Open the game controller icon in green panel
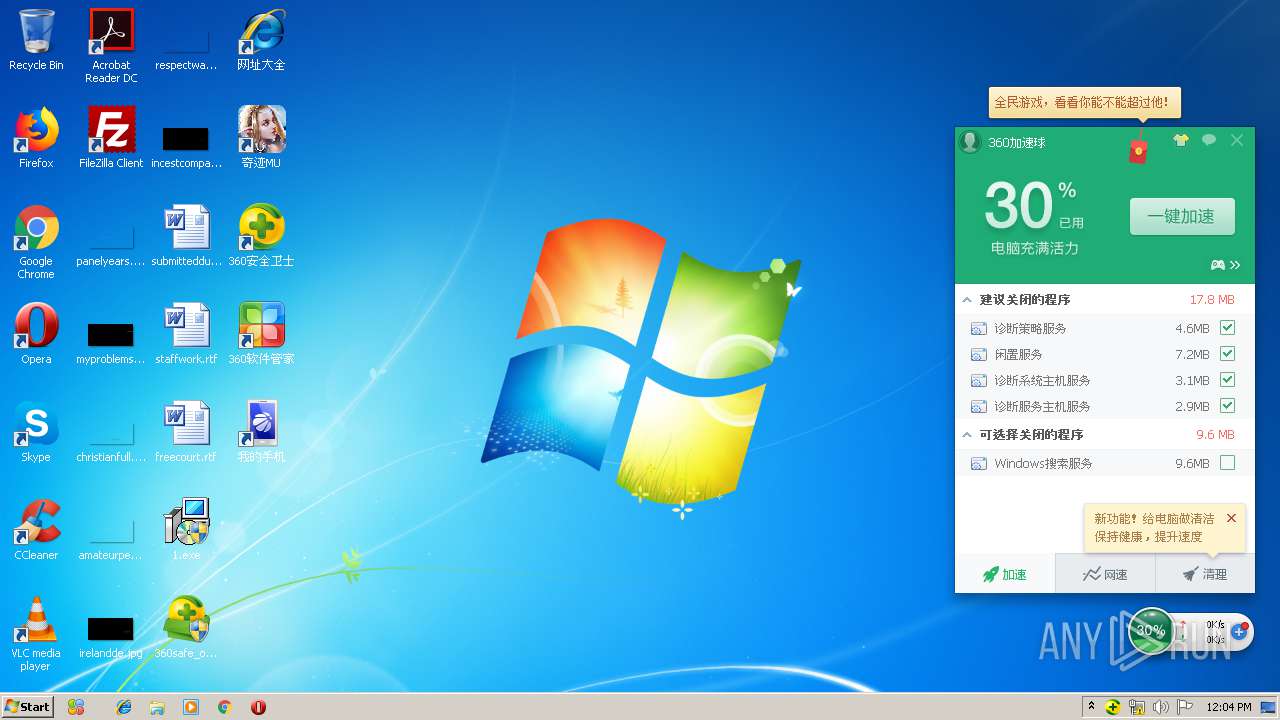 click(x=1218, y=265)
